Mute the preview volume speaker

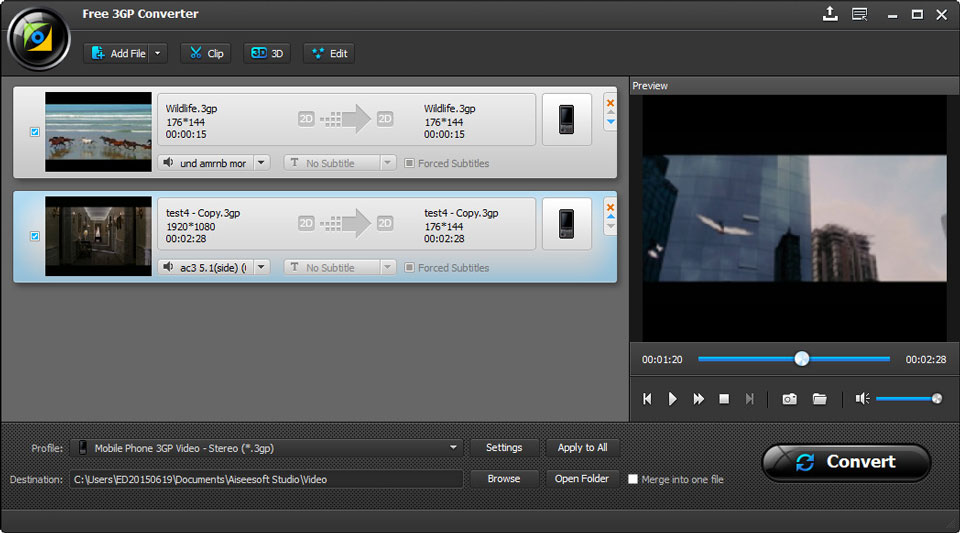pyautogui.click(x=862, y=399)
